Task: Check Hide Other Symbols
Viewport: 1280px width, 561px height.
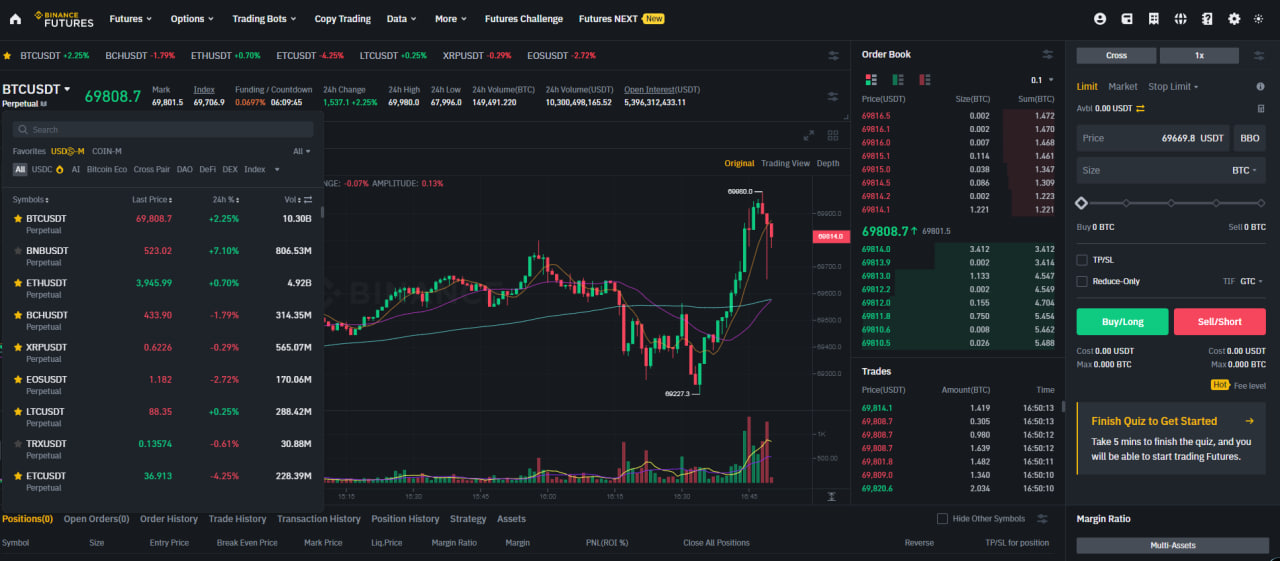Action: (x=942, y=519)
